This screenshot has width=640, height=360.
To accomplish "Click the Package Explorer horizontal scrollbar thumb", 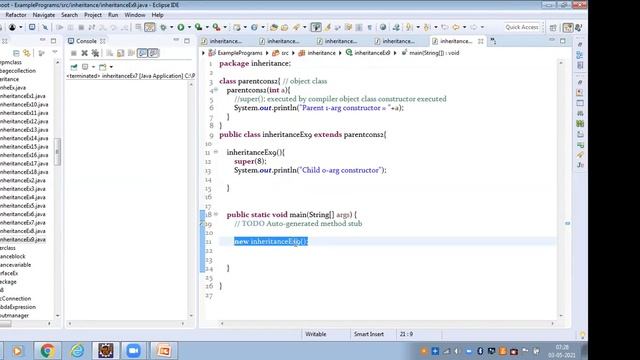I will [x=6, y=324].
